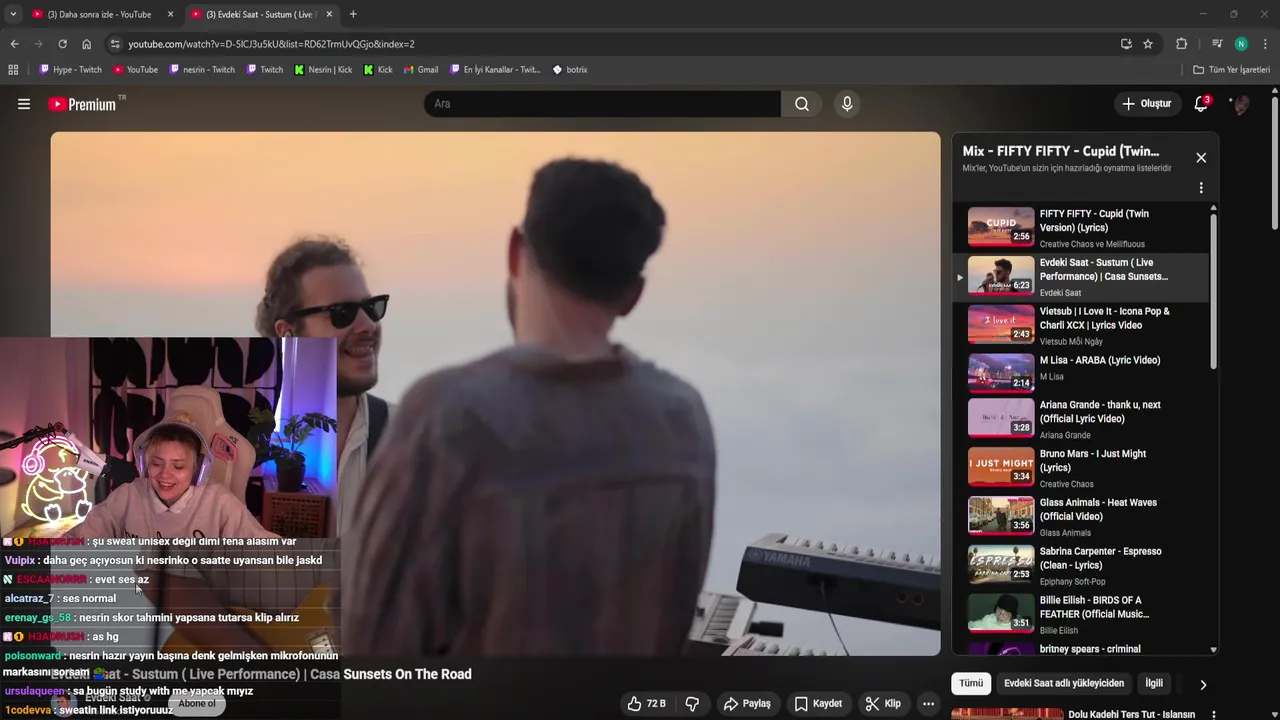Go to browser home page
This screenshot has height=720, width=1280.
click(x=86, y=44)
